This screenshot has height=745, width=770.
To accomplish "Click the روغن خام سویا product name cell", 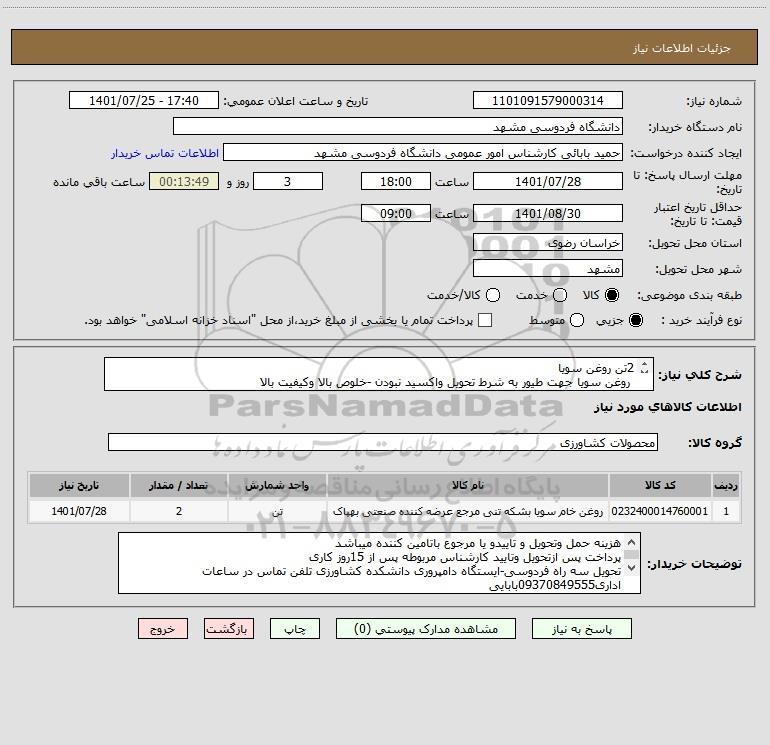I will click(x=468, y=511).
